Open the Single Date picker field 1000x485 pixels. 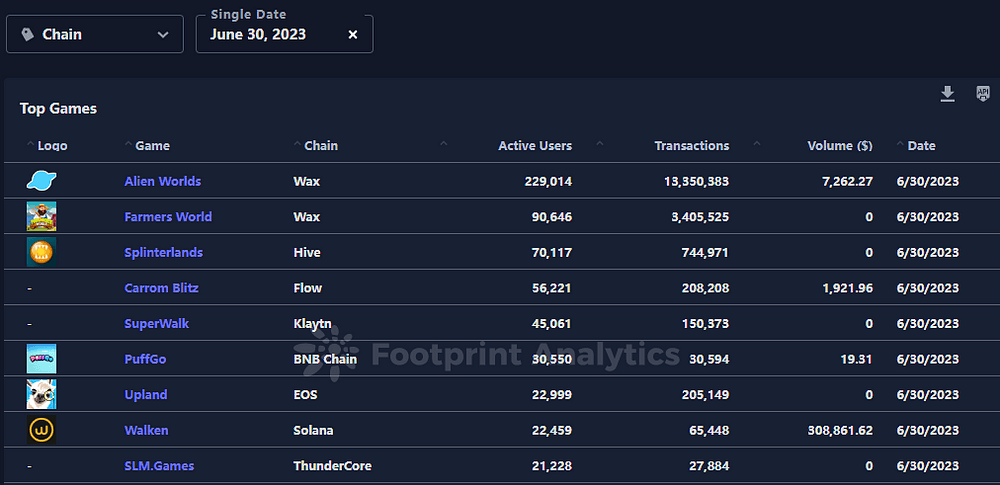(x=284, y=34)
